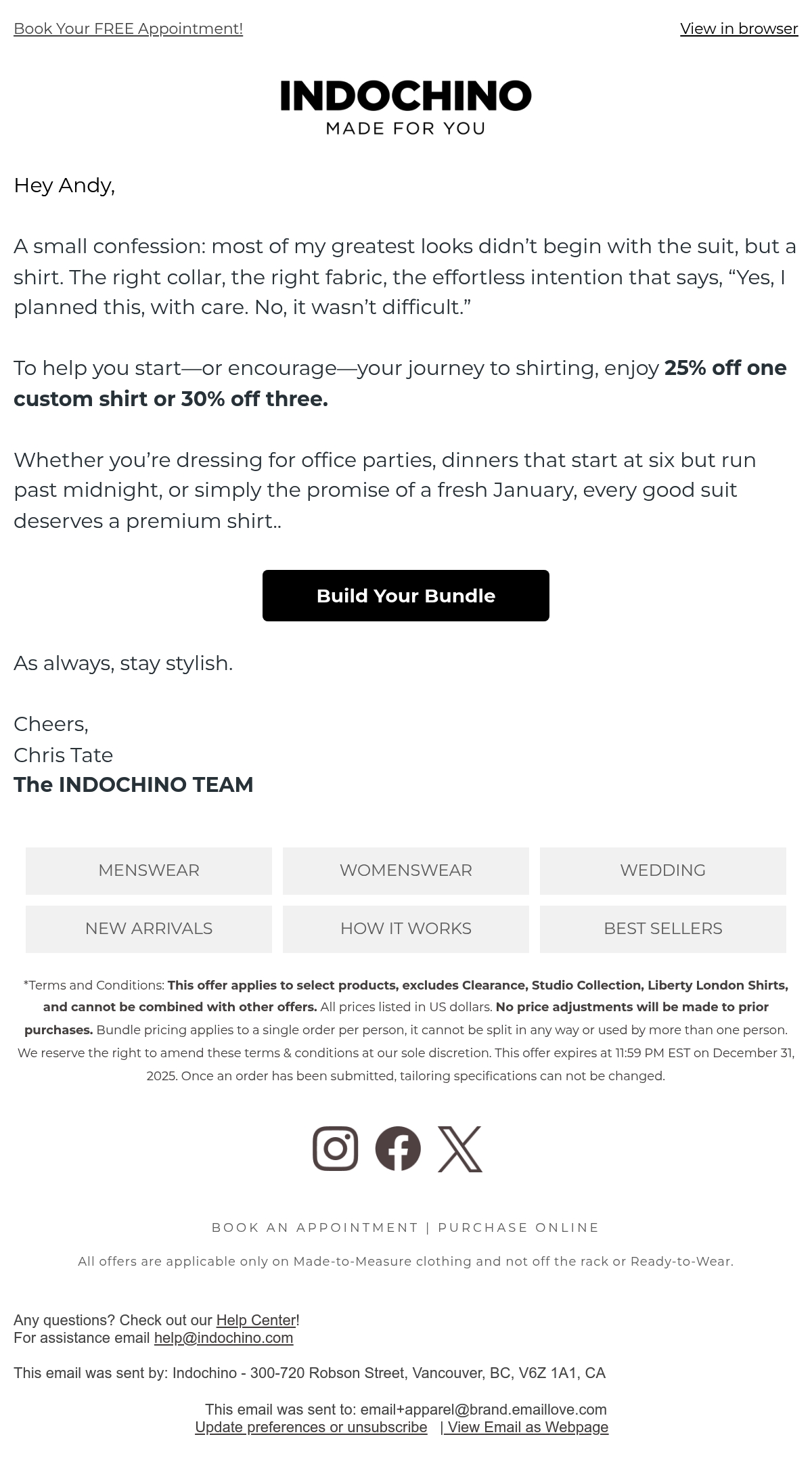Open the Help Center link

pyautogui.click(x=256, y=1320)
